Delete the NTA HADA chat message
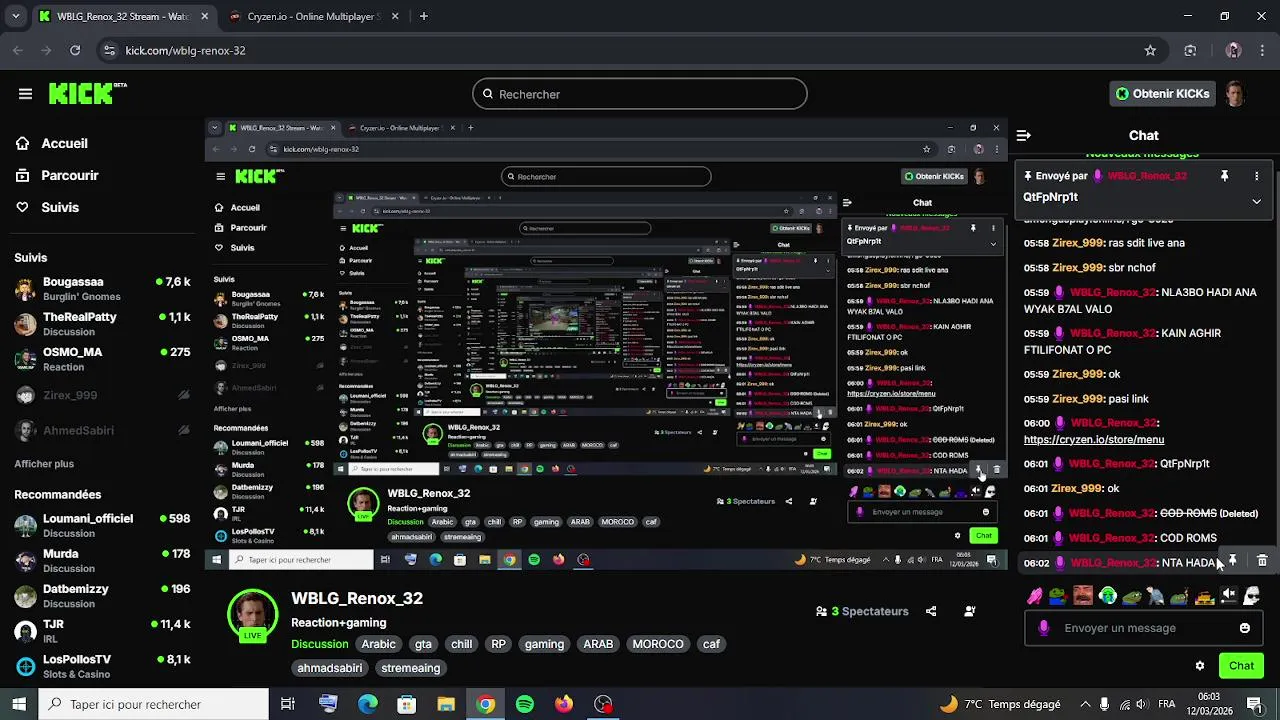This screenshot has height=720, width=1280. tap(1262, 562)
